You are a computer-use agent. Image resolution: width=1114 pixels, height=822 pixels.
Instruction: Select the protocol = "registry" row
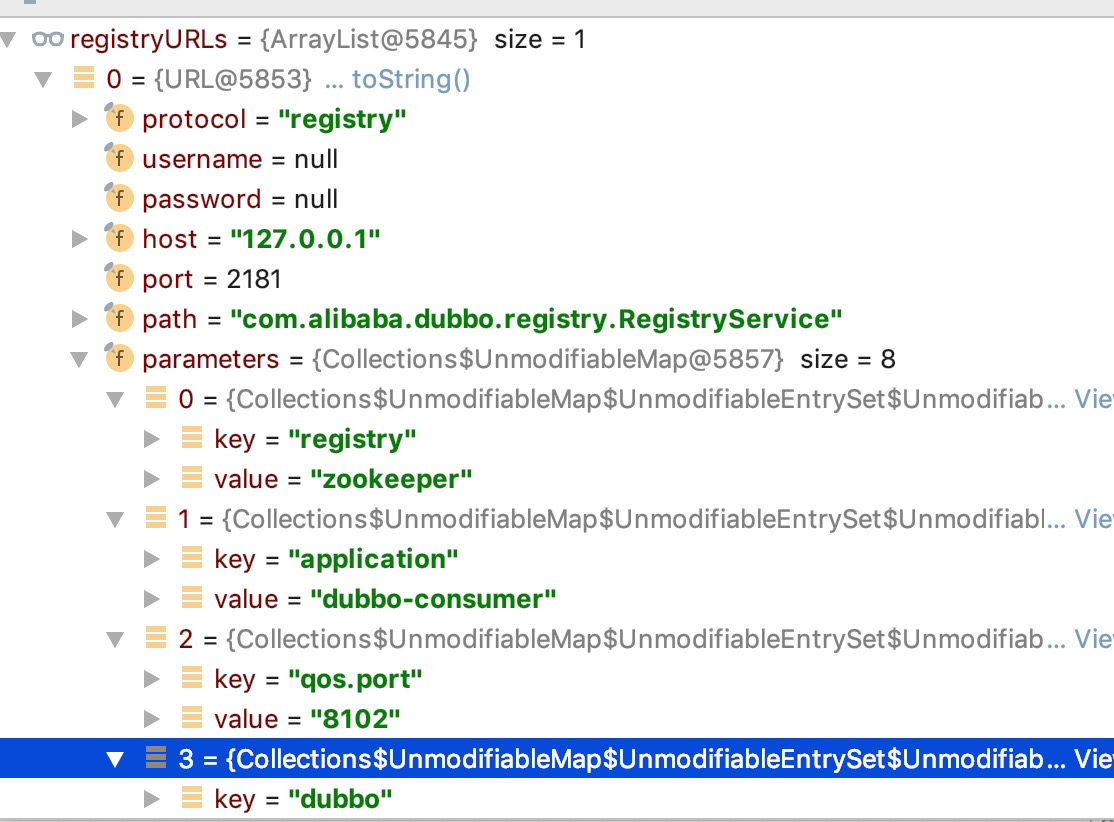[557, 119]
